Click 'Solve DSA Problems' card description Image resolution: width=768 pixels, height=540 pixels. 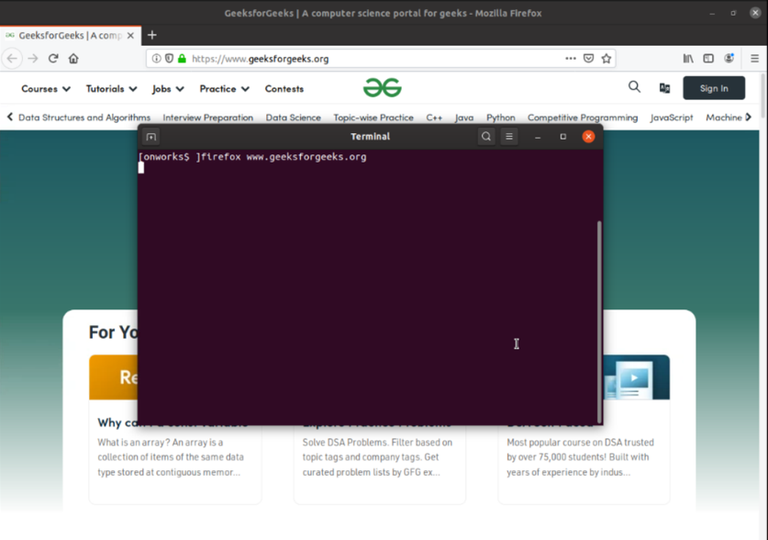tap(377, 457)
